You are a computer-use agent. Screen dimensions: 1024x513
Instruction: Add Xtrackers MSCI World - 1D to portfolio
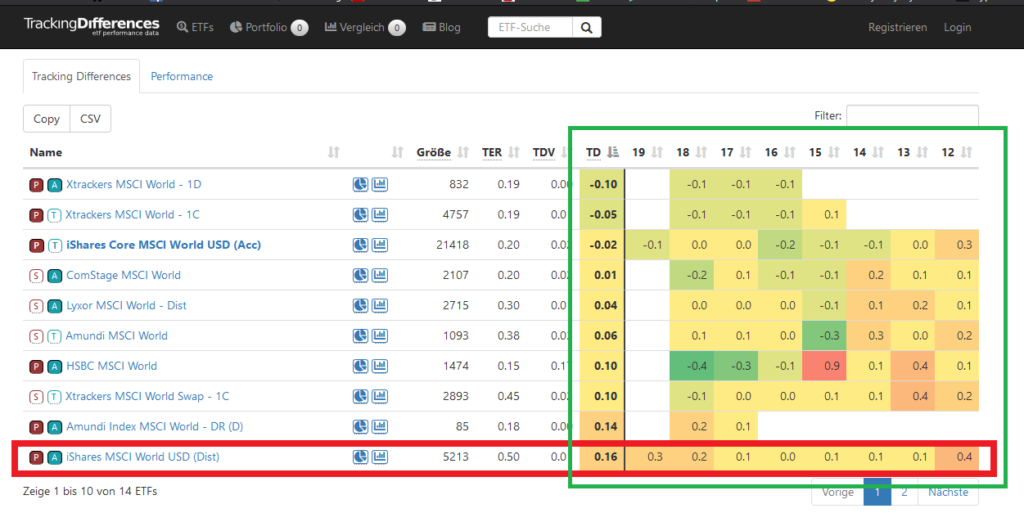[x=360, y=185]
